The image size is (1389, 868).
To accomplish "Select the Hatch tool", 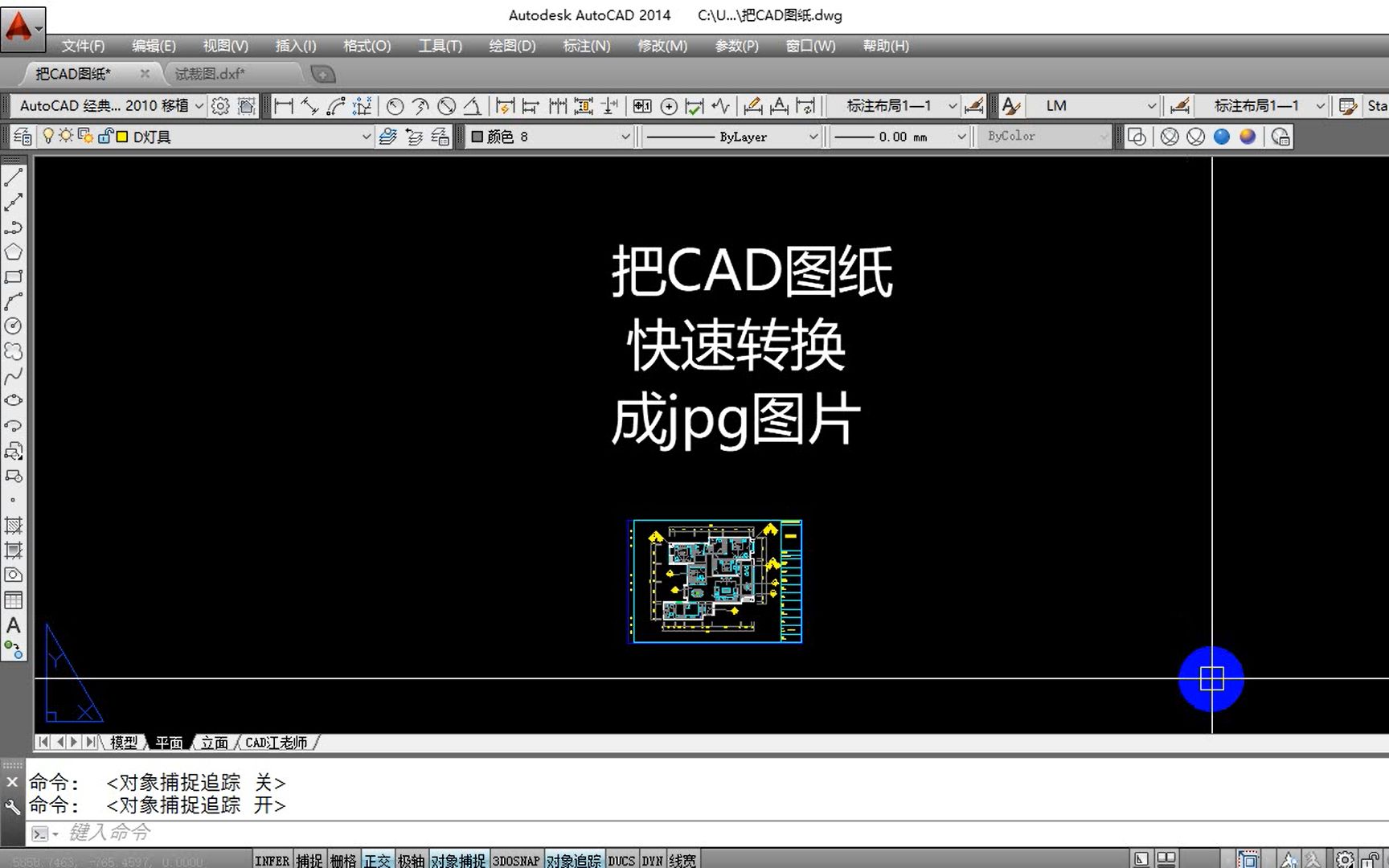I will coord(14,526).
